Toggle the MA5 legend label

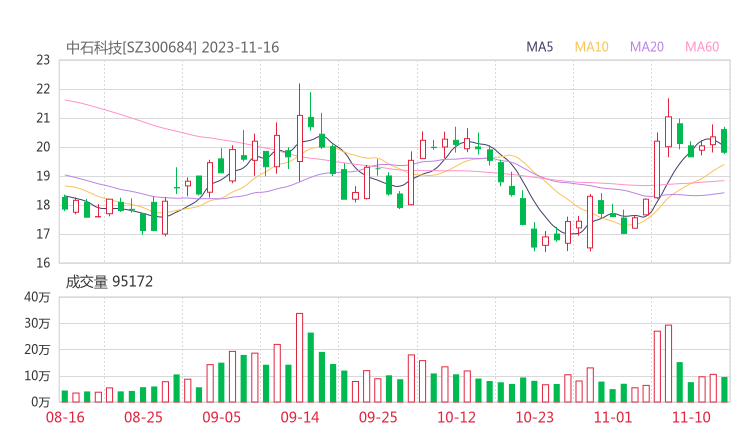click(x=540, y=47)
